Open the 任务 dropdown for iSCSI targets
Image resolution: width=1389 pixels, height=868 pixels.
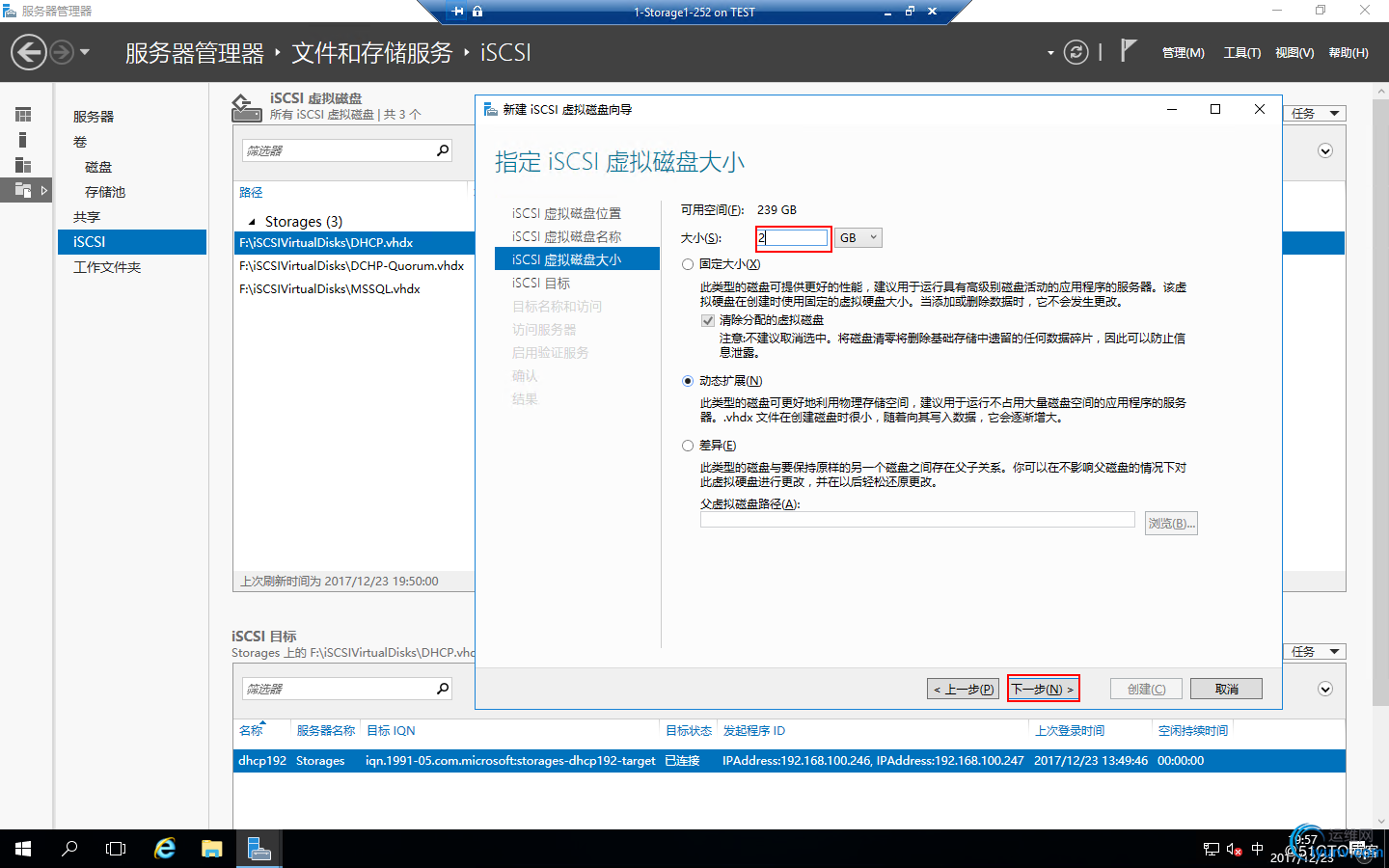click(1316, 651)
